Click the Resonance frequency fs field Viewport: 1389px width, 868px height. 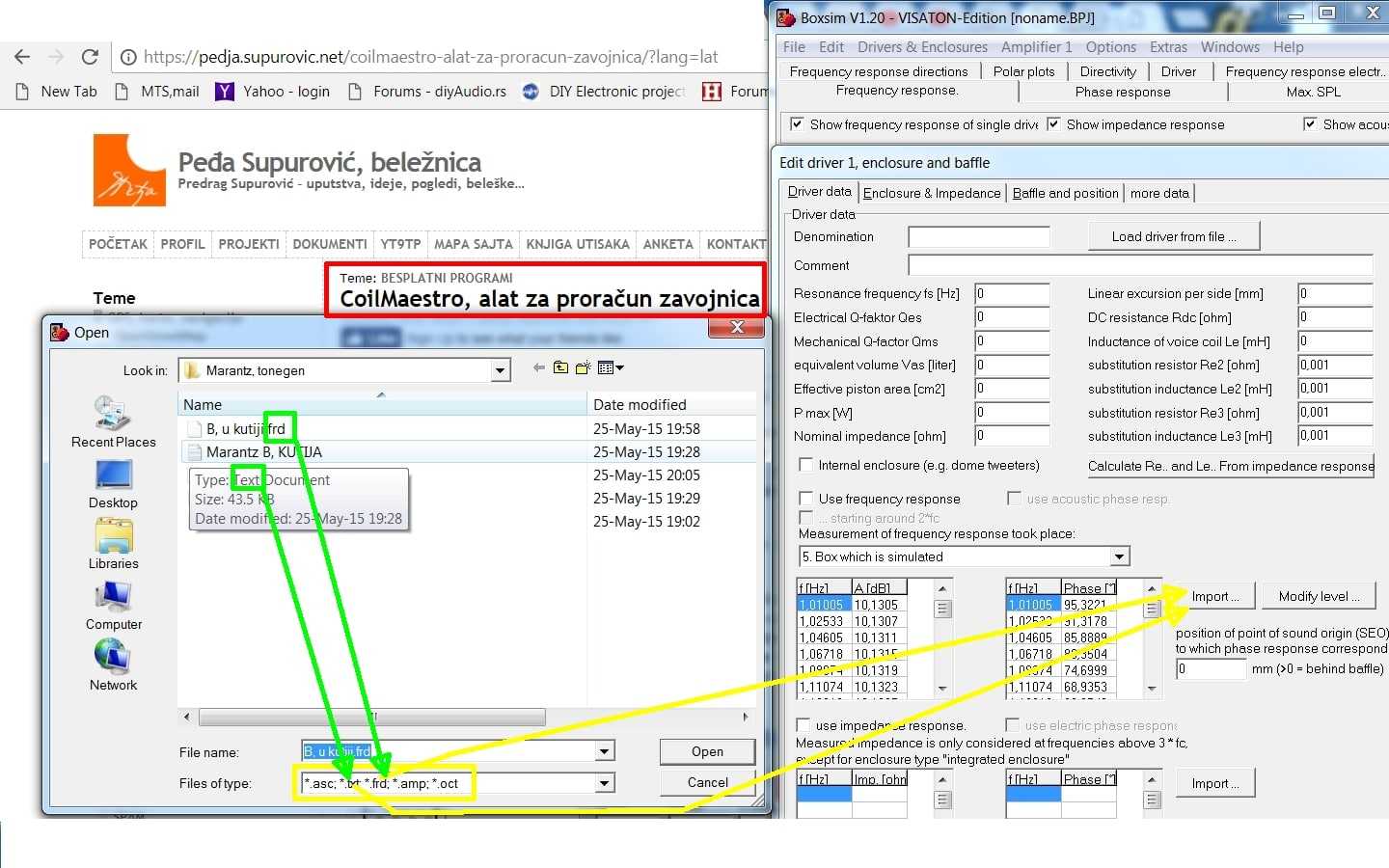point(1011,293)
